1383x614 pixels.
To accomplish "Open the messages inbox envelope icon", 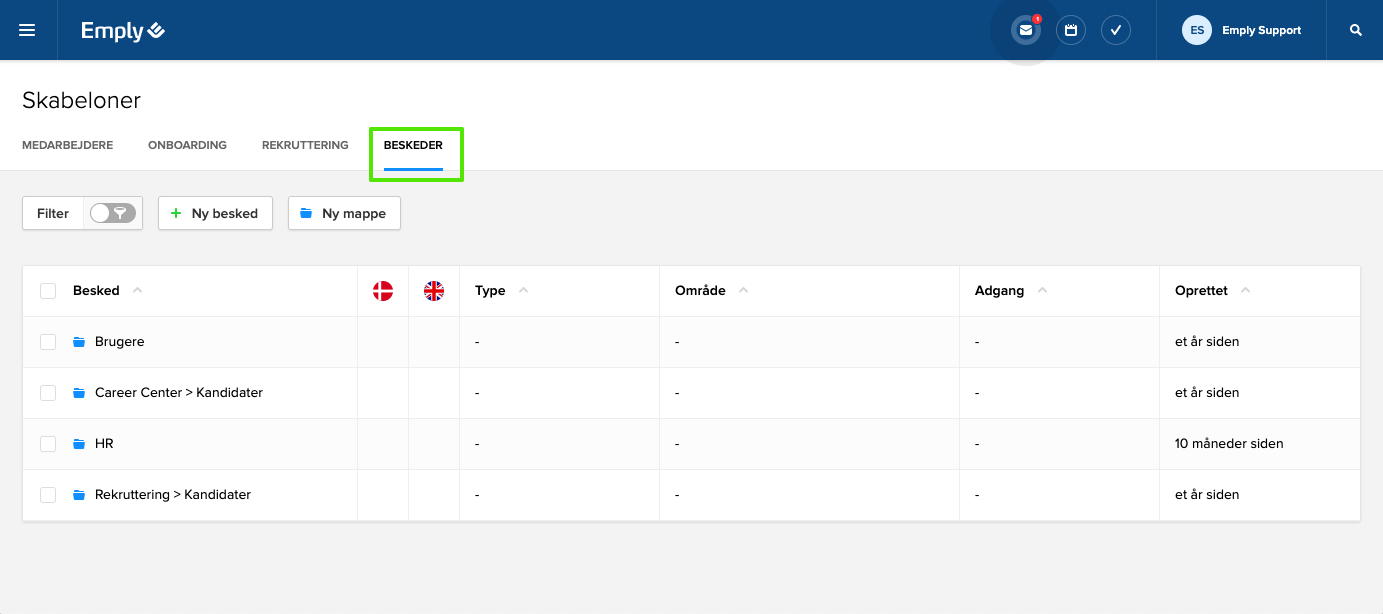I will 1025,30.
